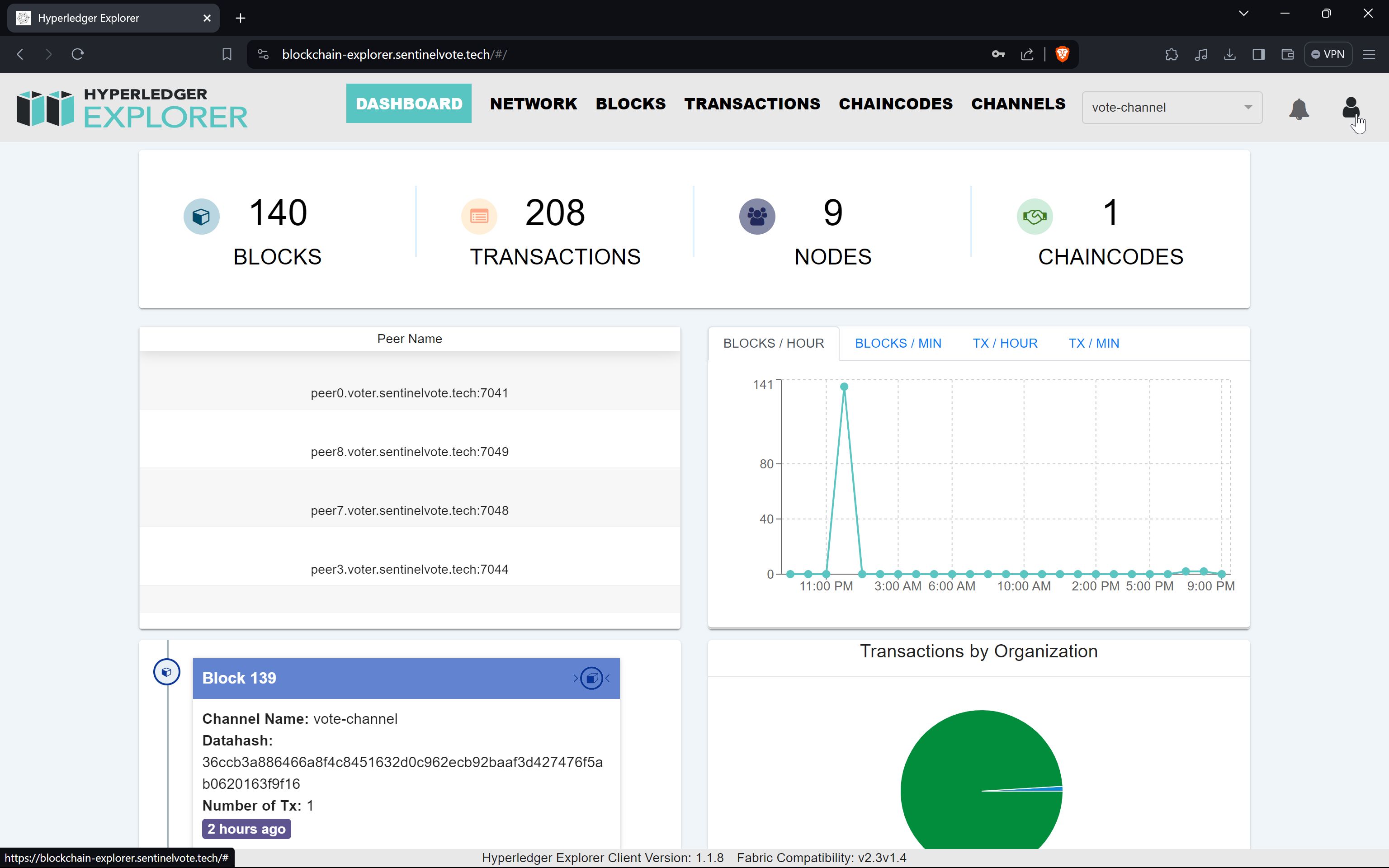Navigate to CHAINCODES
Image resolution: width=1389 pixels, height=868 pixels.
tap(895, 104)
